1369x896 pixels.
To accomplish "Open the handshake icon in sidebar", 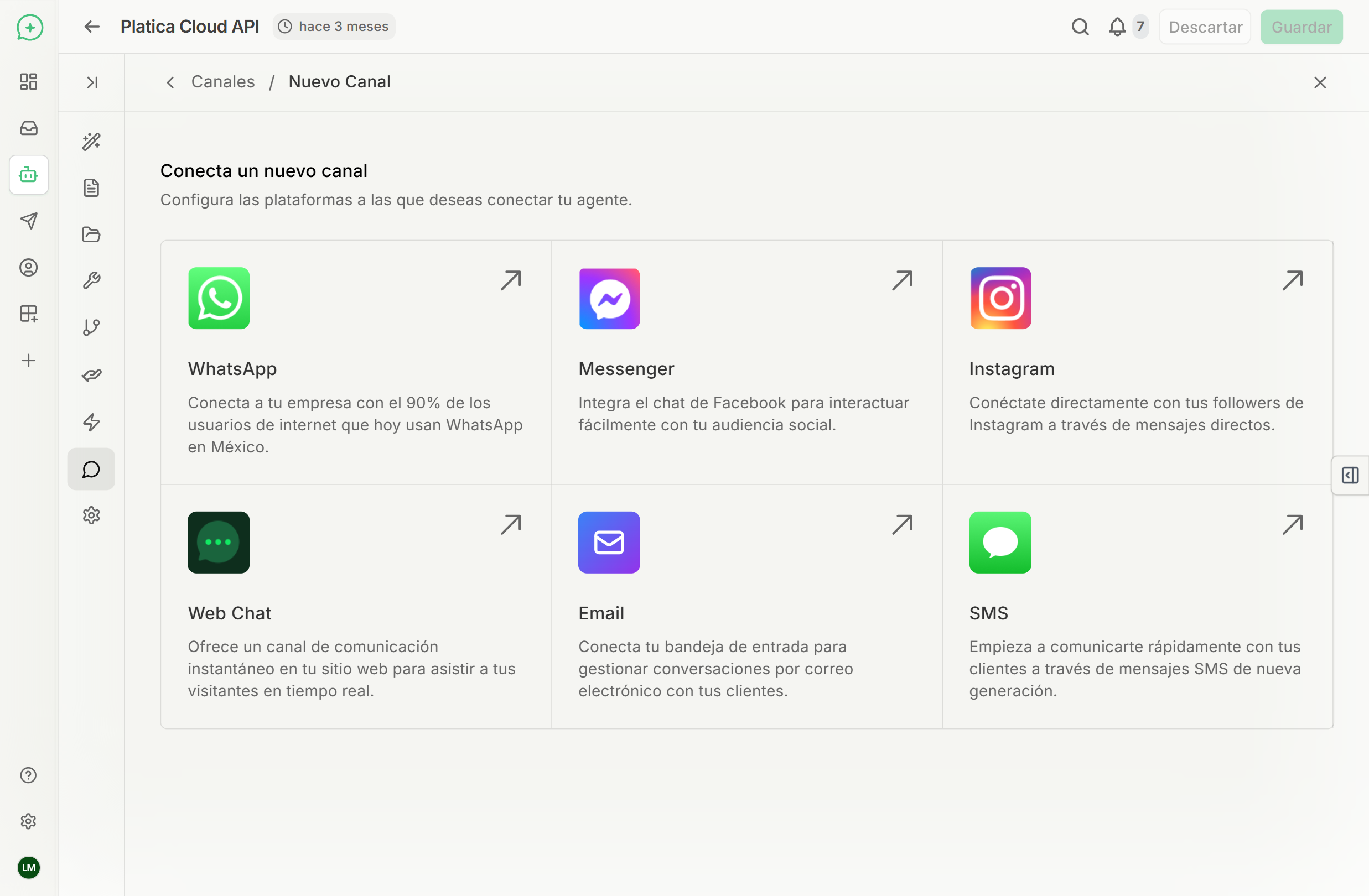I will 91,375.
